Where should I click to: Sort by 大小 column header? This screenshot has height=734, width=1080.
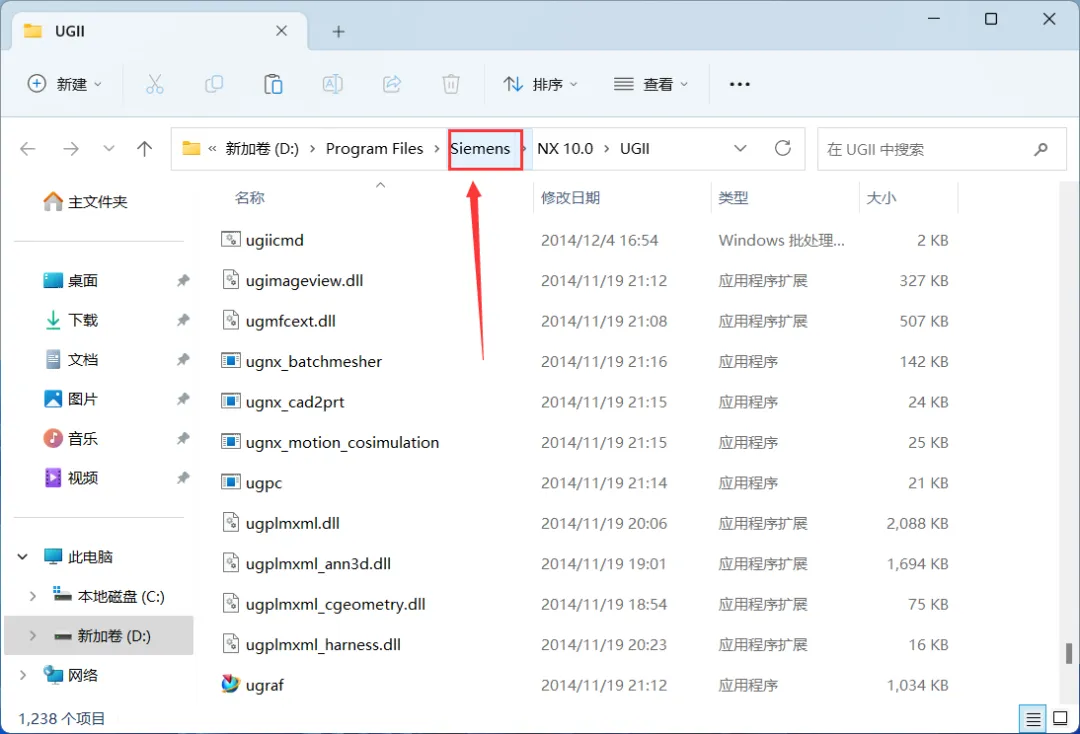pos(881,198)
